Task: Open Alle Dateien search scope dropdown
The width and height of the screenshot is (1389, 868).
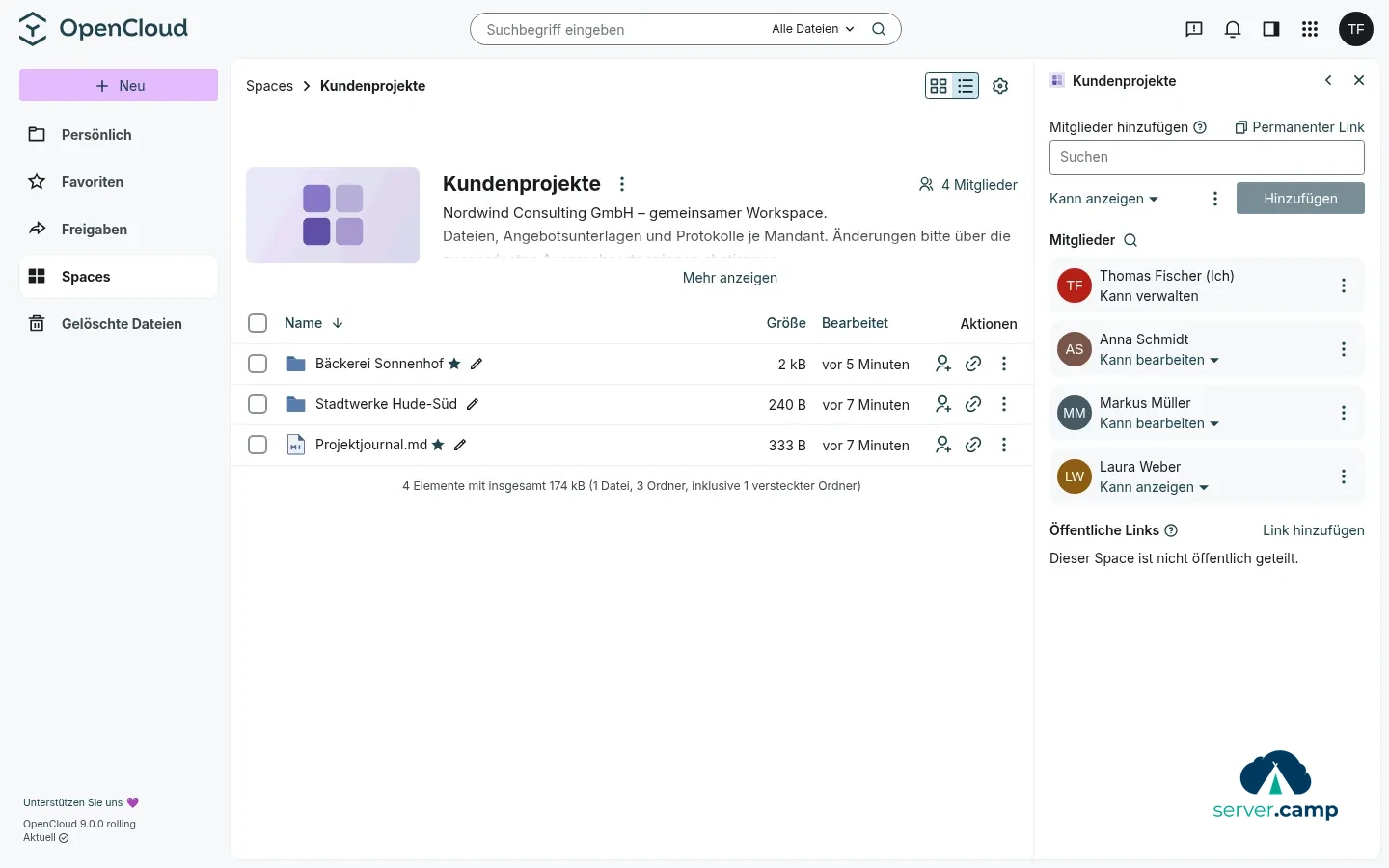Action: (x=813, y=29)
